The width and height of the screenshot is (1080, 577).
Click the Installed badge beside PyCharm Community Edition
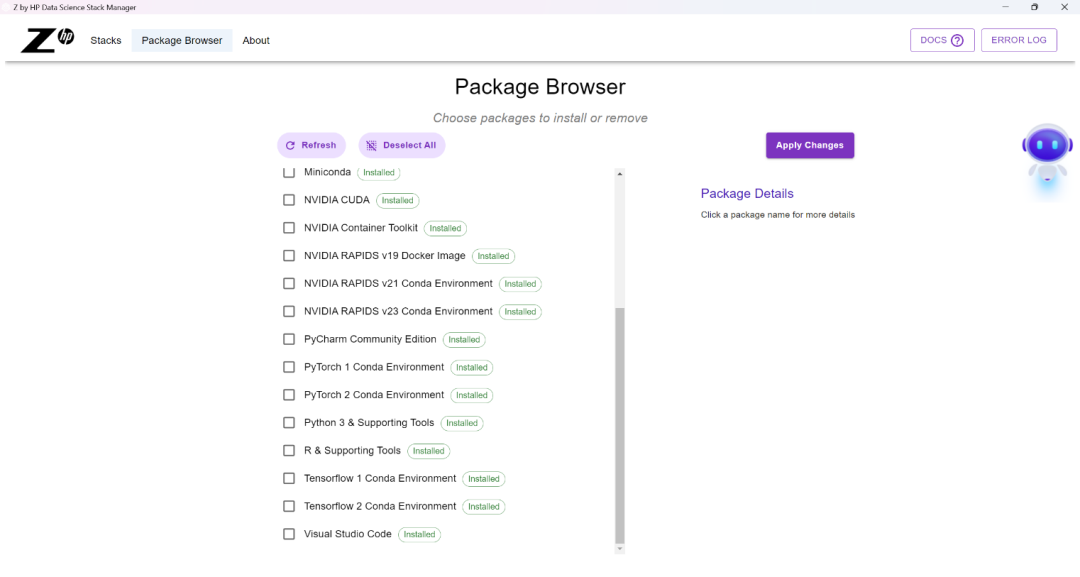(x=464, y=339)
